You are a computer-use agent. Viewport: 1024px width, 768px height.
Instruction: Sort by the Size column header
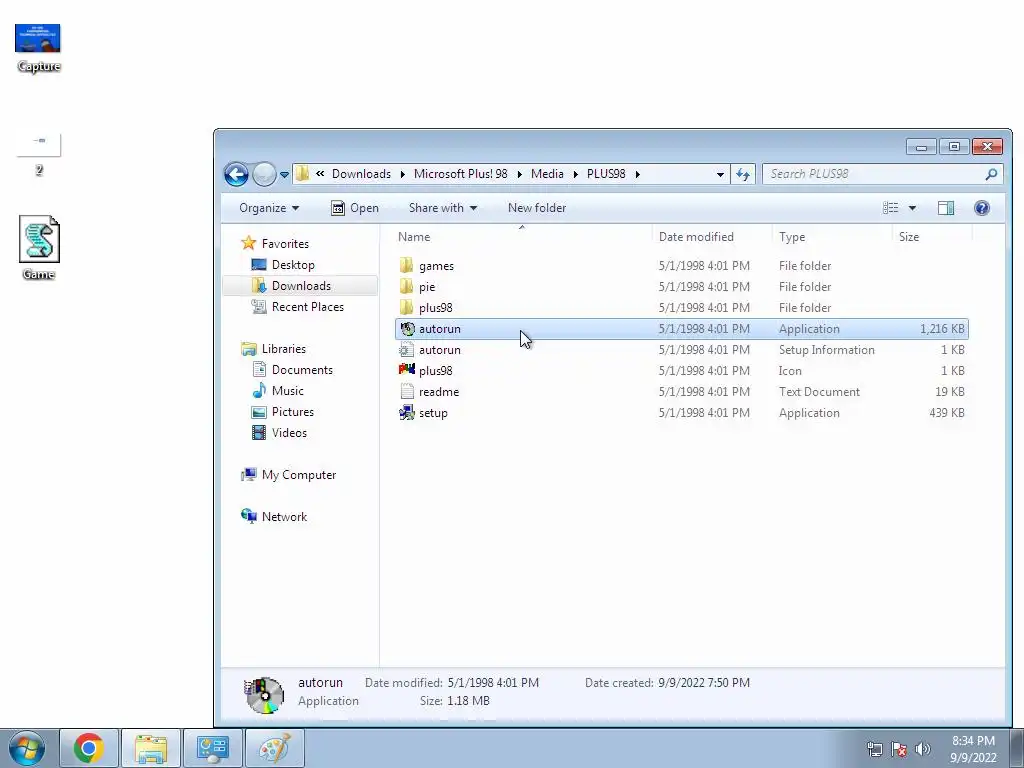908,237
